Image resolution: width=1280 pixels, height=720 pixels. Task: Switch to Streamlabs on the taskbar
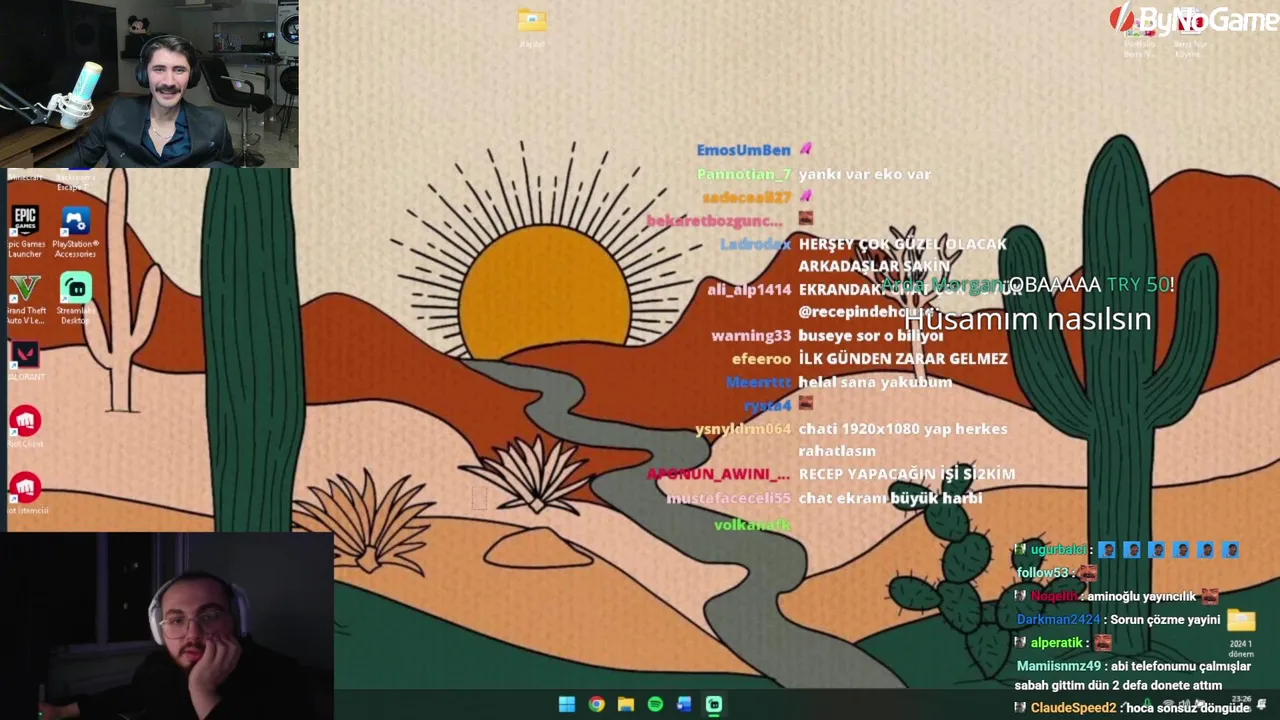click(714, 704)
